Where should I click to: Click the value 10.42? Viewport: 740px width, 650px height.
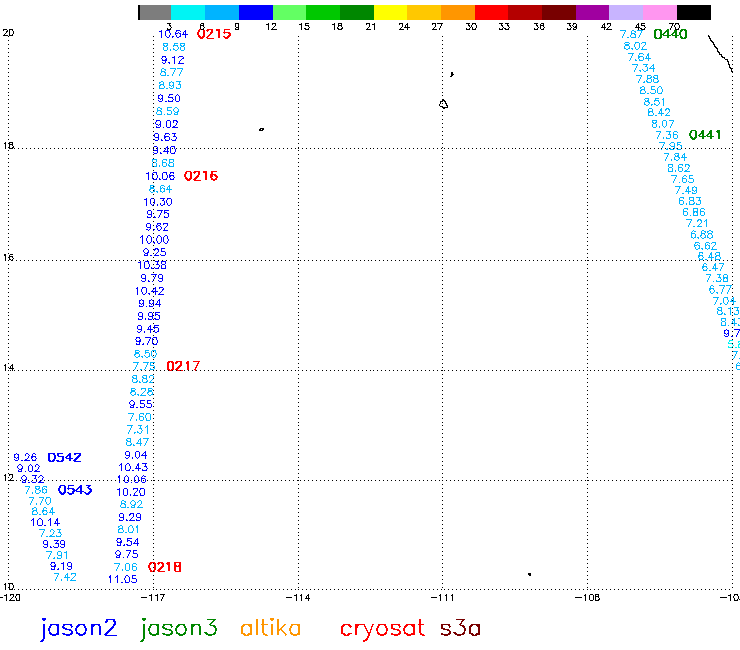coord(150,291)
